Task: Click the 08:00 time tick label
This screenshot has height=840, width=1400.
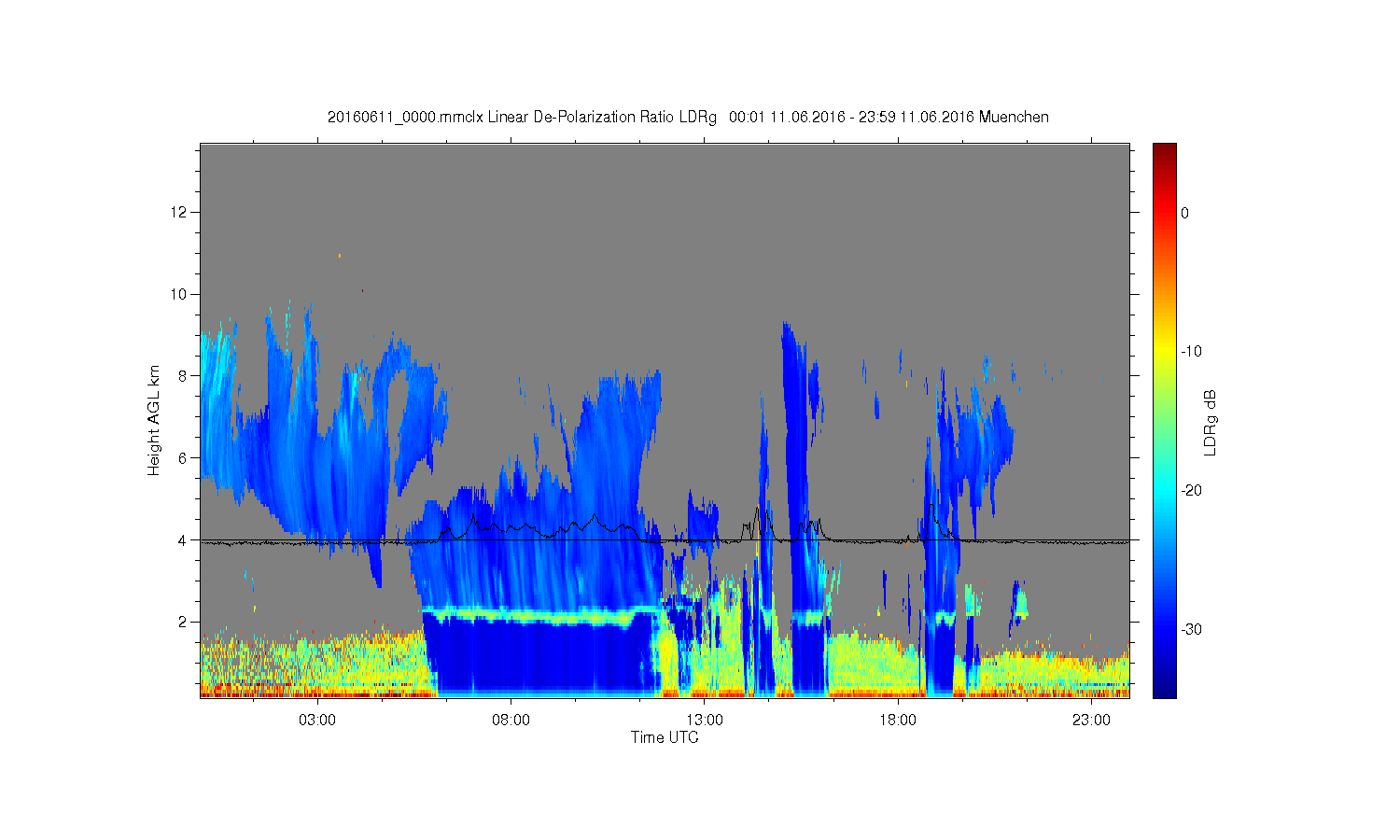Action: point(511,721)
